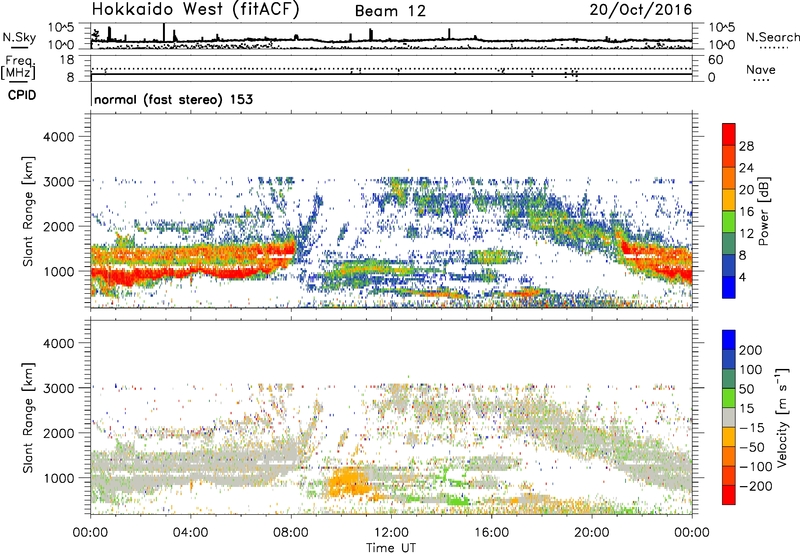Screen dimensions: 800x554
Task: Click the '50' label on Velocity color bar
Action: tap(746, 389)
